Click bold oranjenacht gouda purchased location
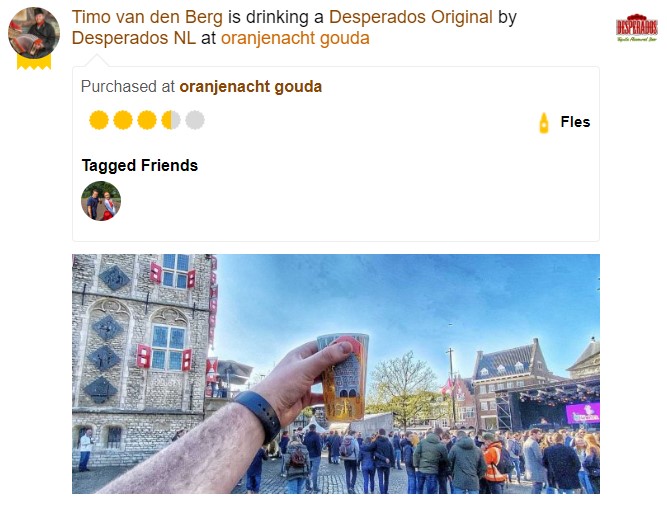This screenshot has height=505, width=667. pos(251,87)
